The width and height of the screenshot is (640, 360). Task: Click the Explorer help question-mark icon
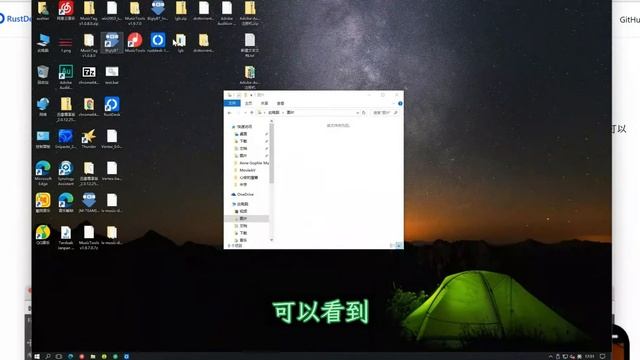point(400,103)
